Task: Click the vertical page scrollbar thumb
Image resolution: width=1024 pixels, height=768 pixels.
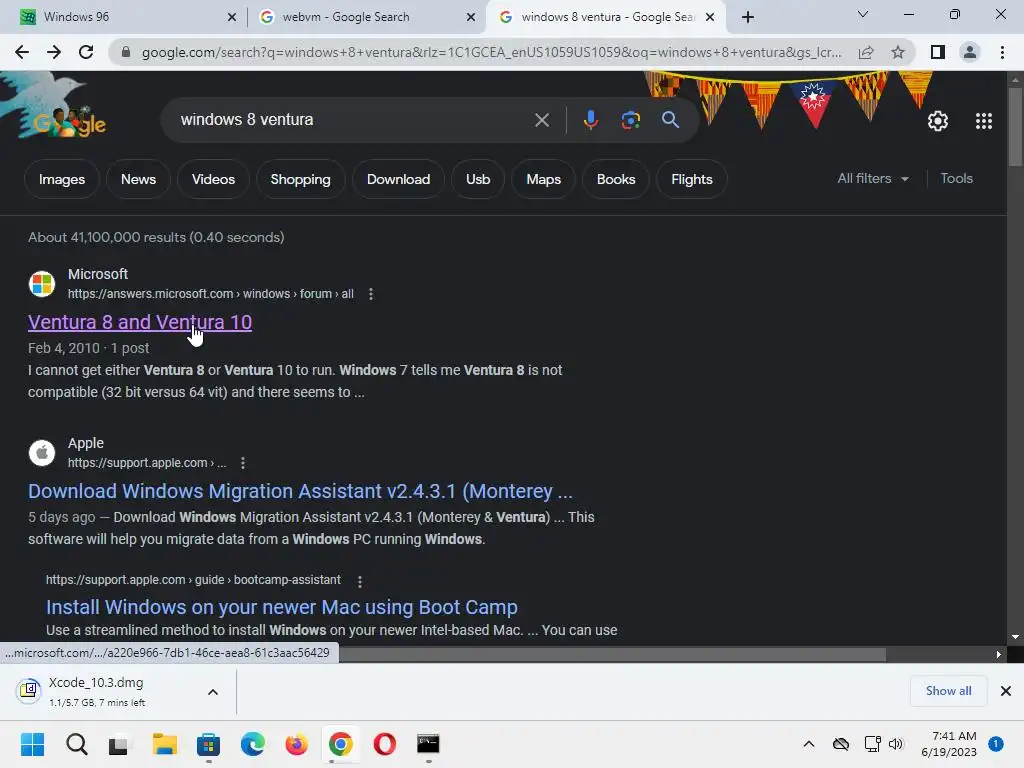Action: [1015, 128]
